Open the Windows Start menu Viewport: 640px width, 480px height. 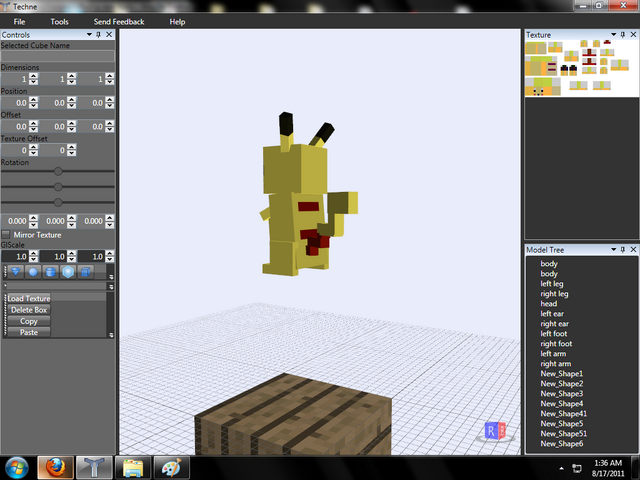16,468
